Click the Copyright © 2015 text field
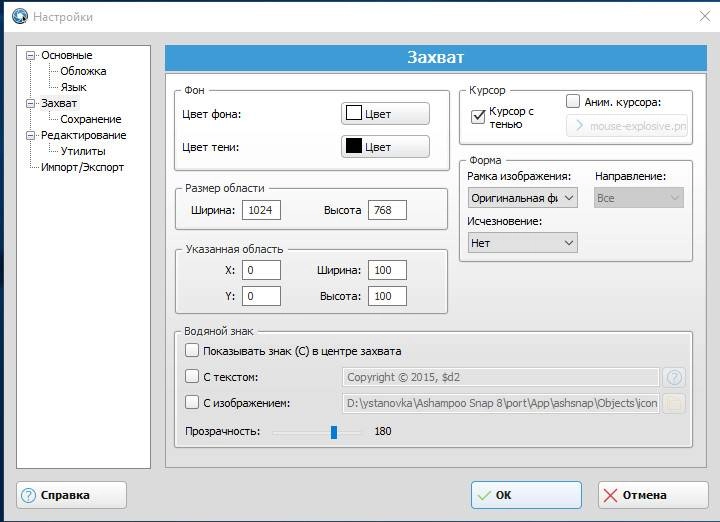 [501, 377]
